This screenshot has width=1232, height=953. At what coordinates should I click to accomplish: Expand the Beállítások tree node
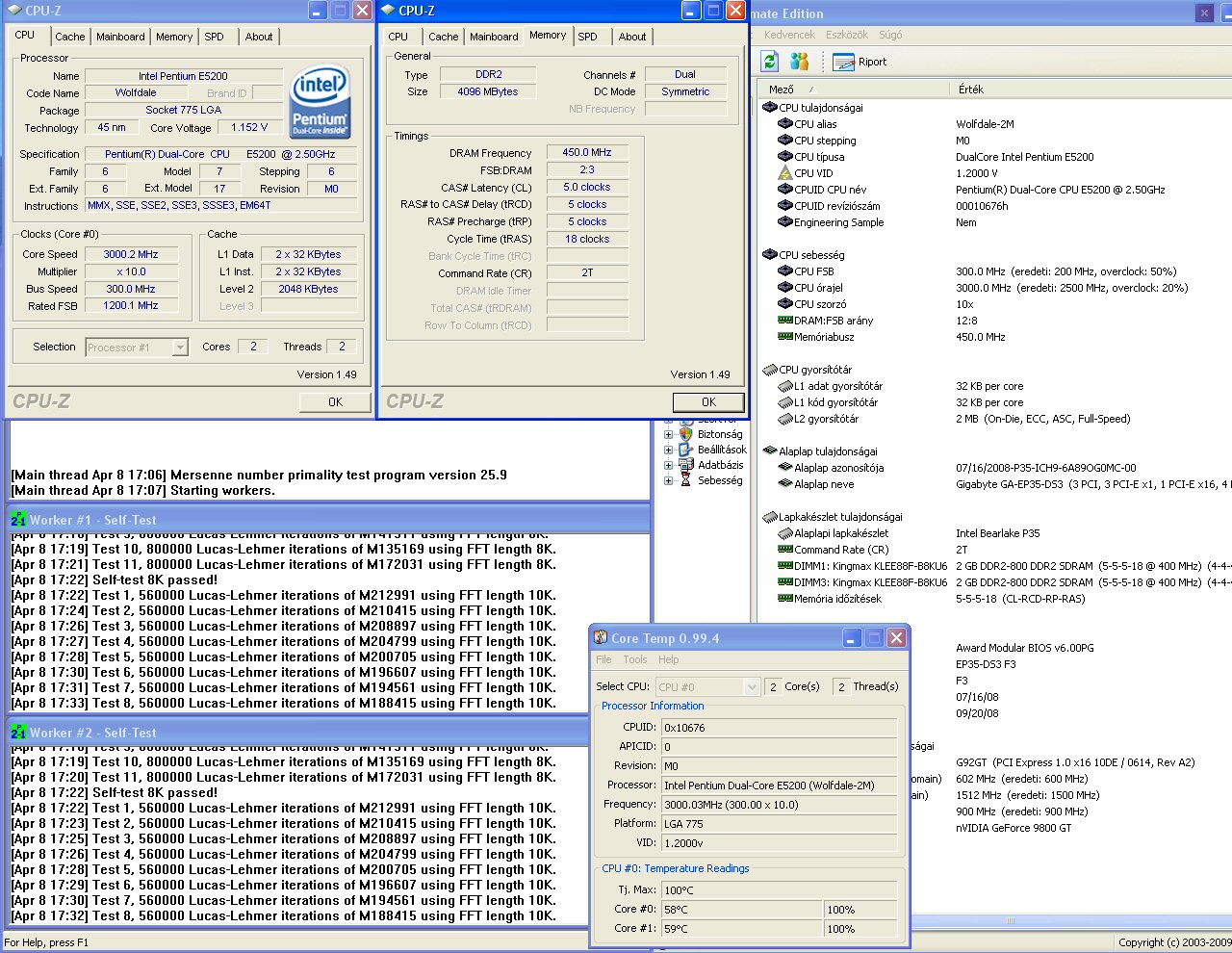tap(668, 450)
